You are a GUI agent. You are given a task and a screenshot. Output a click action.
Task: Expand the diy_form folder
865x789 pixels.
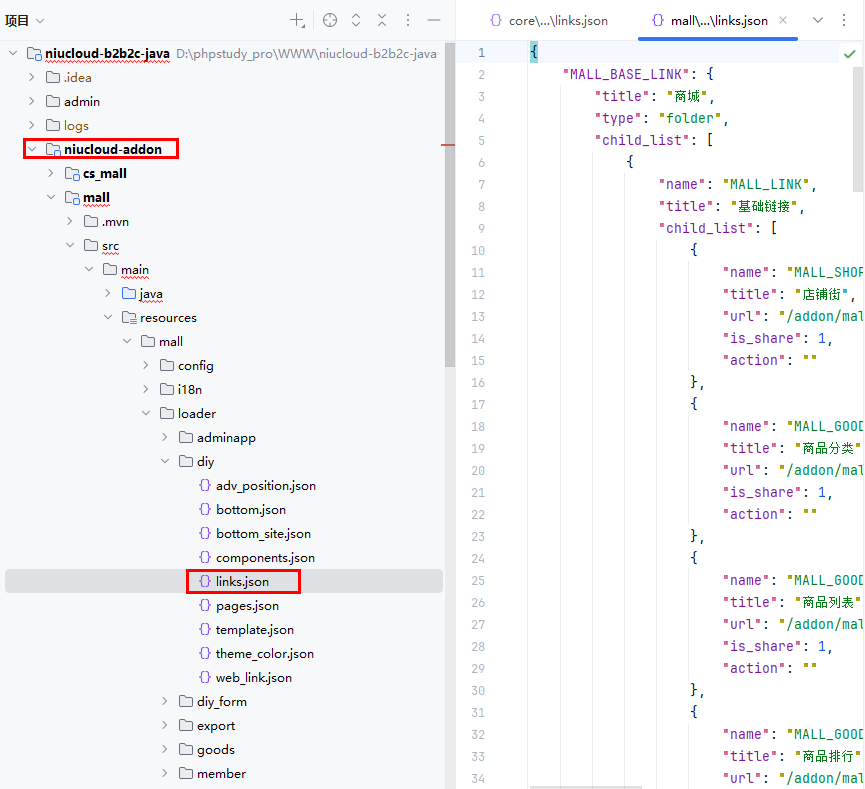[165, 701]
